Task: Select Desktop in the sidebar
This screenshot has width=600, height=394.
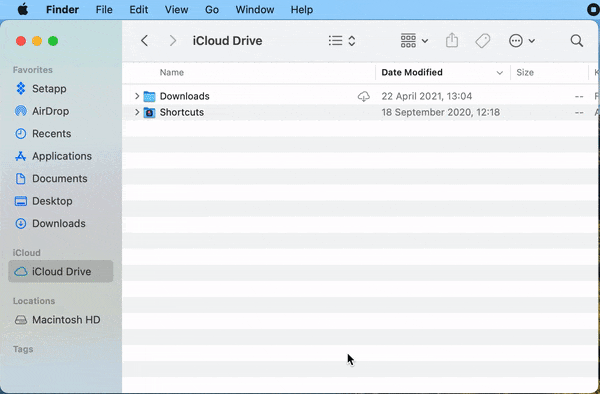Action: tap(60, 201)
